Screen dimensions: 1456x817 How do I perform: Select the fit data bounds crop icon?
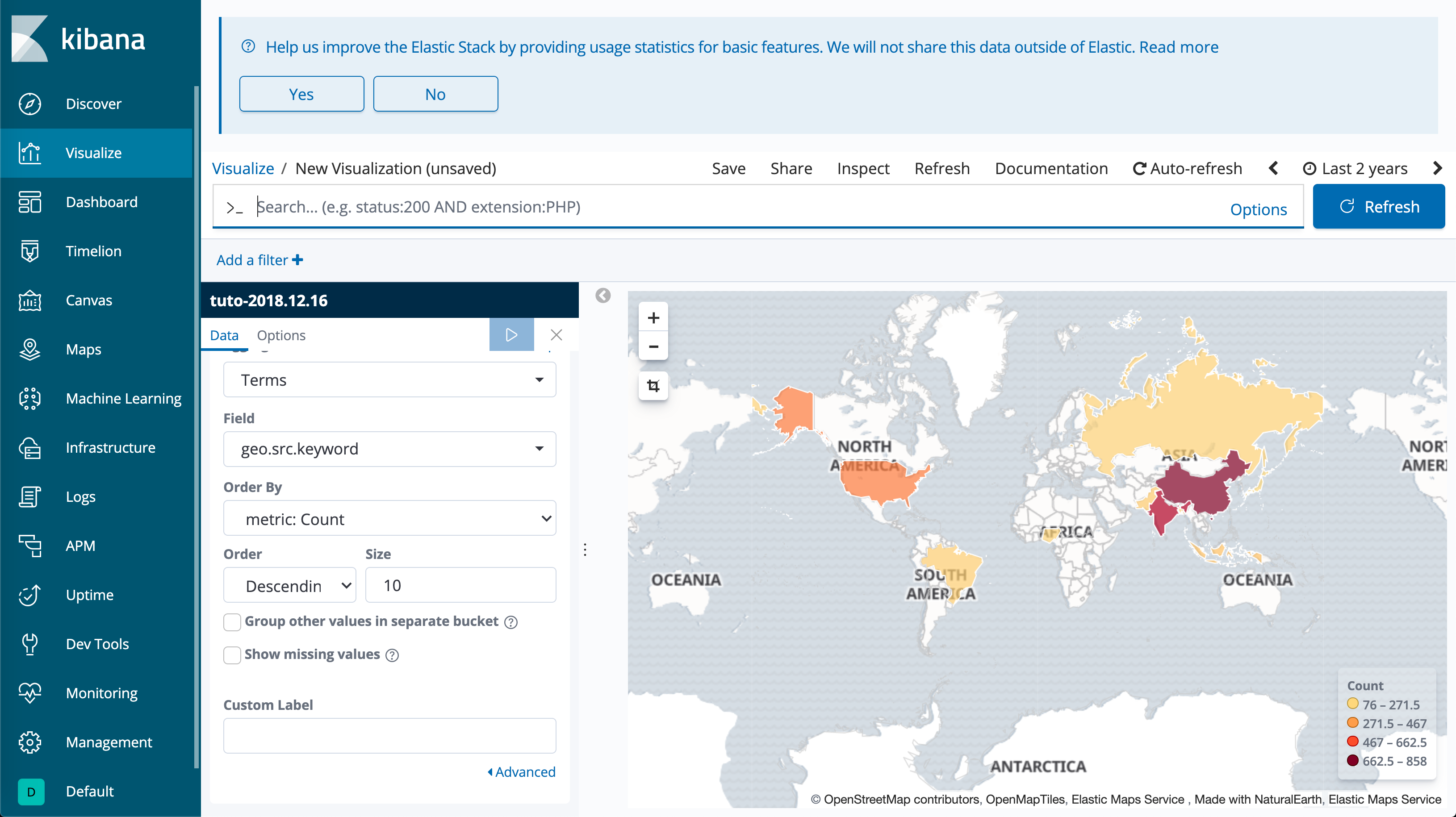click(653, 385)
